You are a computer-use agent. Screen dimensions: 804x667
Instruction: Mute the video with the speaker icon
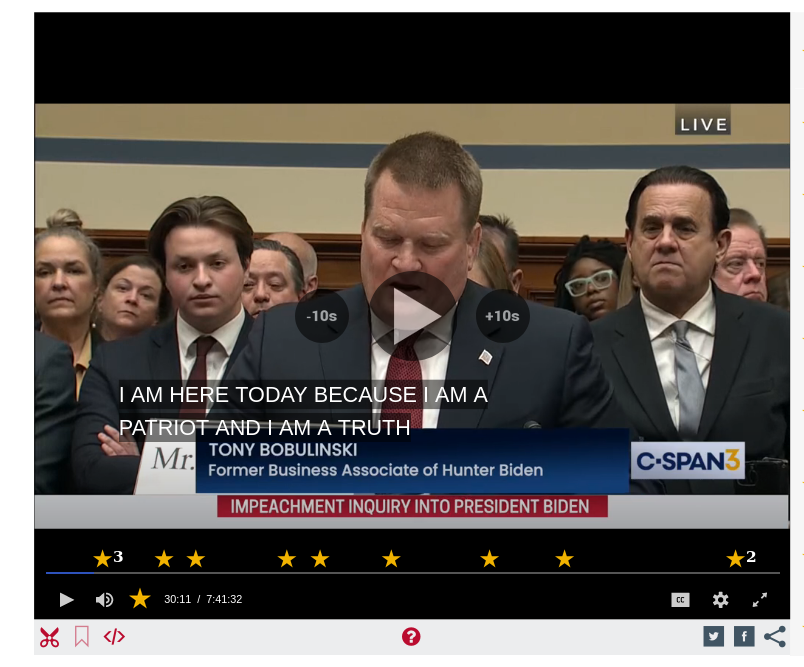[x=105, y=599]
